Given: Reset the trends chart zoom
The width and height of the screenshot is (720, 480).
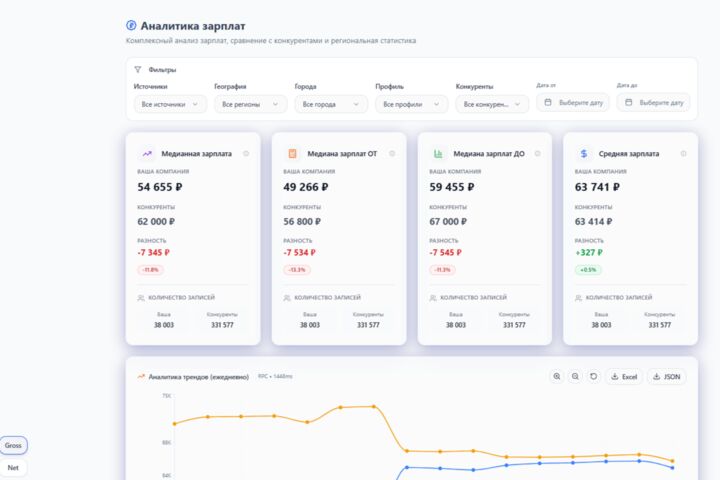Looking at the screenshot, I should click(x=594, y=377).
